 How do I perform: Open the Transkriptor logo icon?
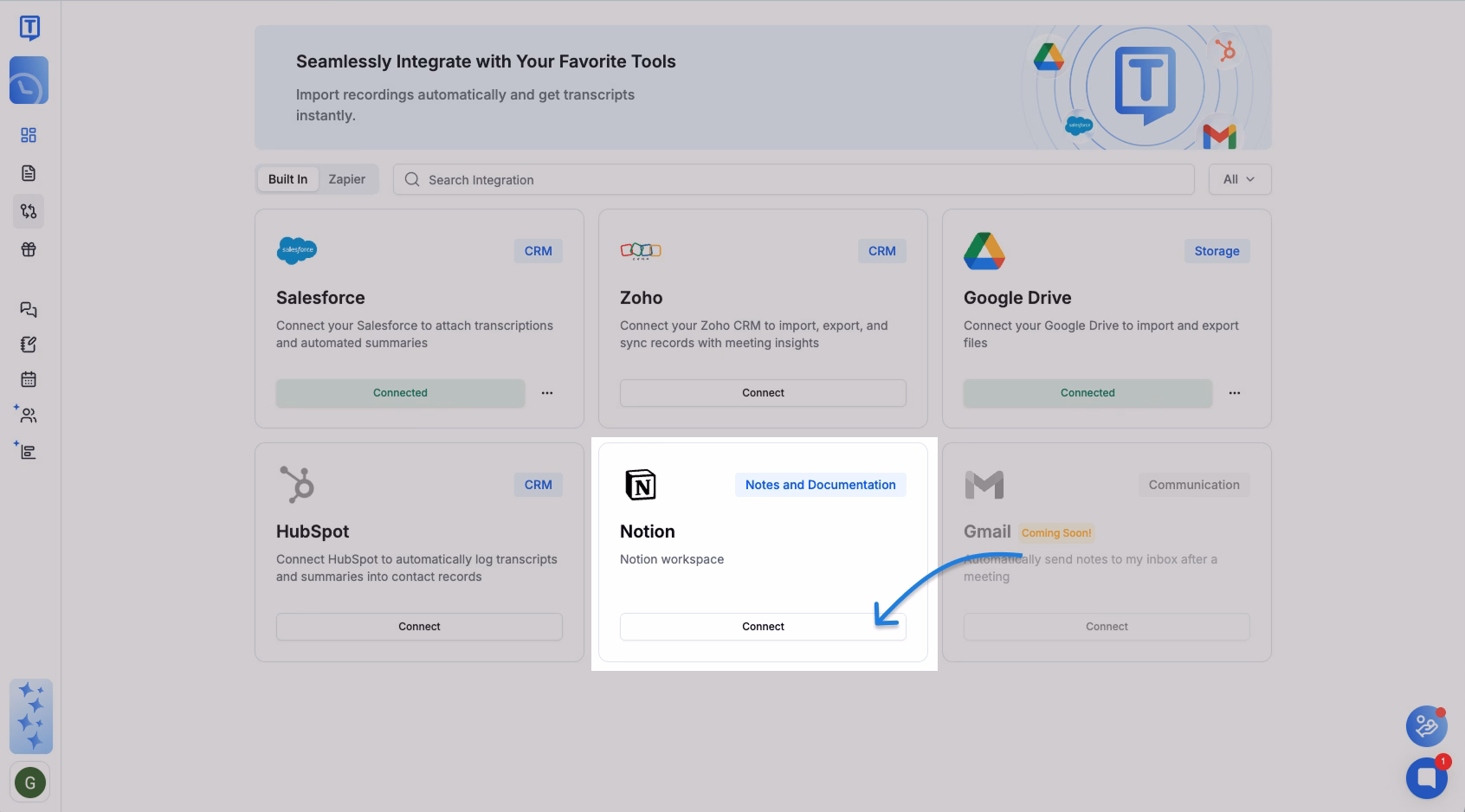(29, 27)
